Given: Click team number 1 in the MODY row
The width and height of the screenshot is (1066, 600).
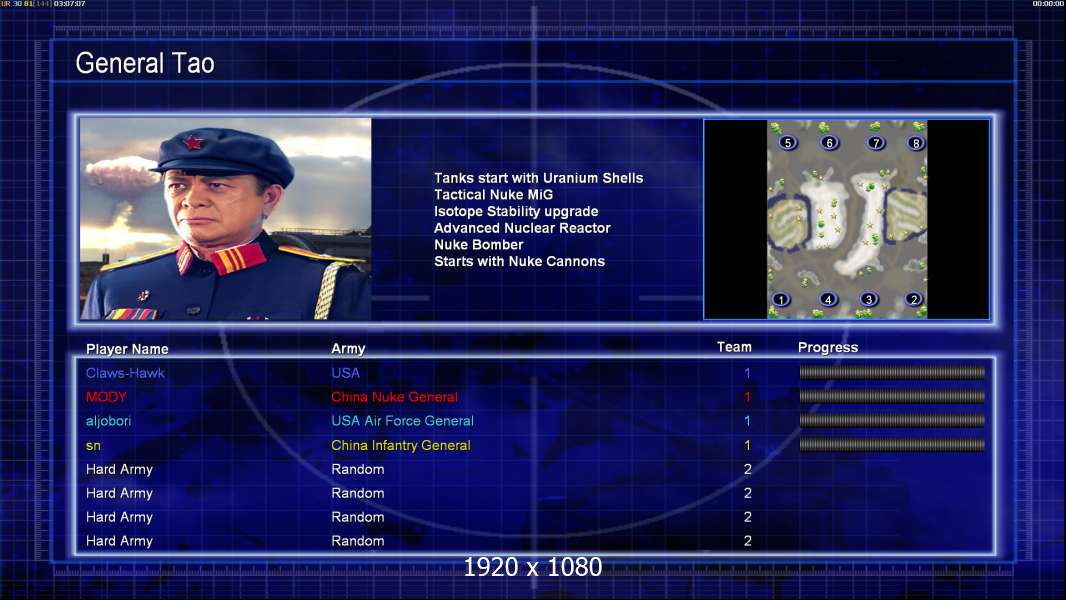Looking at the screenshot, I should tap(747, 397).
